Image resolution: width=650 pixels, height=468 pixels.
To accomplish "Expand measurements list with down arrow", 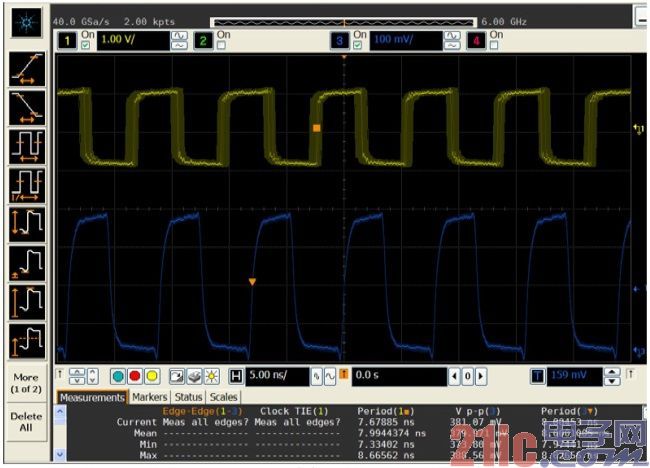I will [x=60, y=455].
